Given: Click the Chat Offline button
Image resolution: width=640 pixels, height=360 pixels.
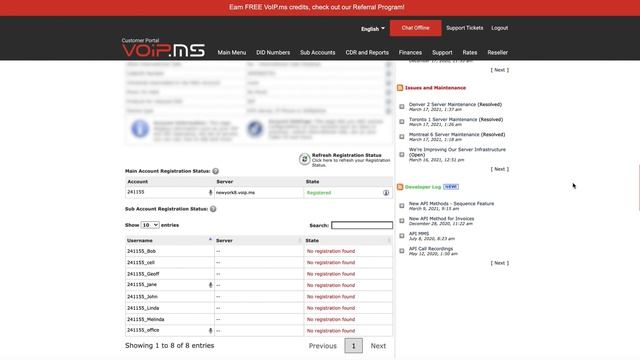Looking at the screenshot, I should pyautogui.click(x=416, y=28).
